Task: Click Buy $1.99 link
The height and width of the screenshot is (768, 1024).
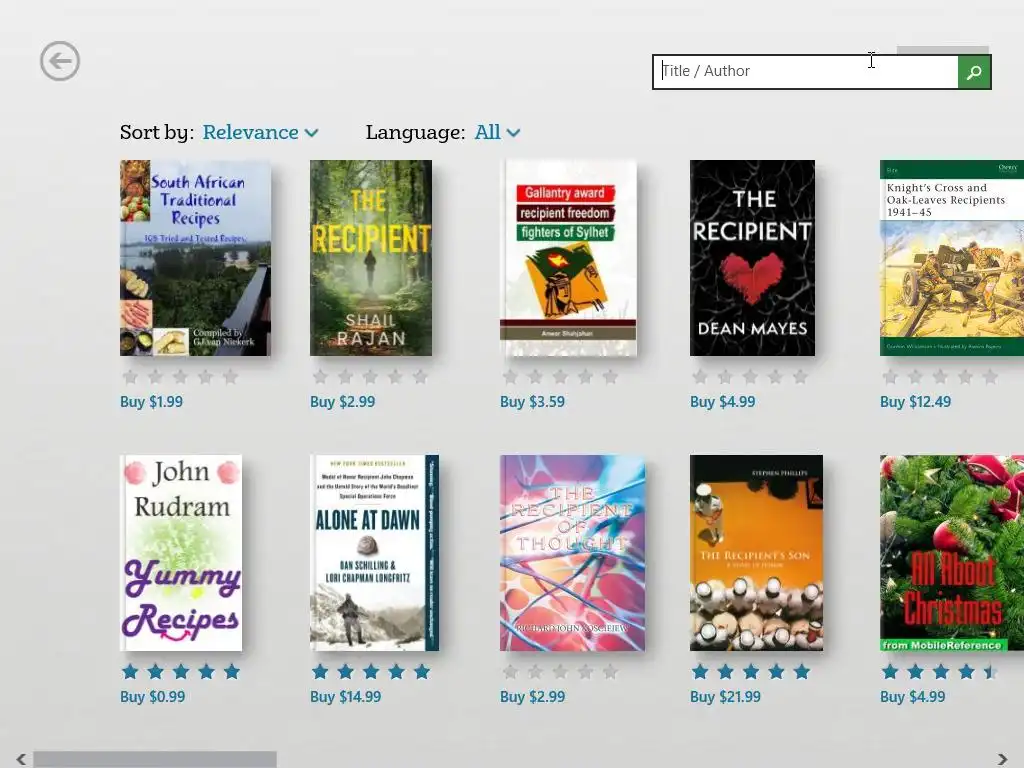Action: tap(152, 402)
